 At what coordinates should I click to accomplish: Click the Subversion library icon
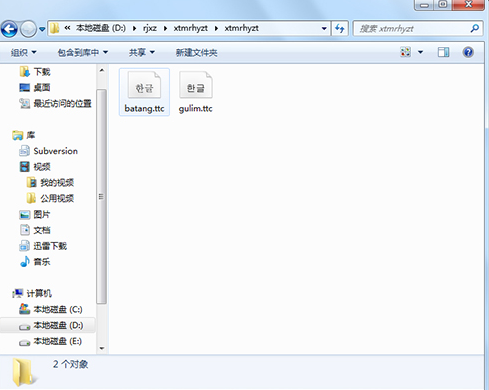pos(25,151)
